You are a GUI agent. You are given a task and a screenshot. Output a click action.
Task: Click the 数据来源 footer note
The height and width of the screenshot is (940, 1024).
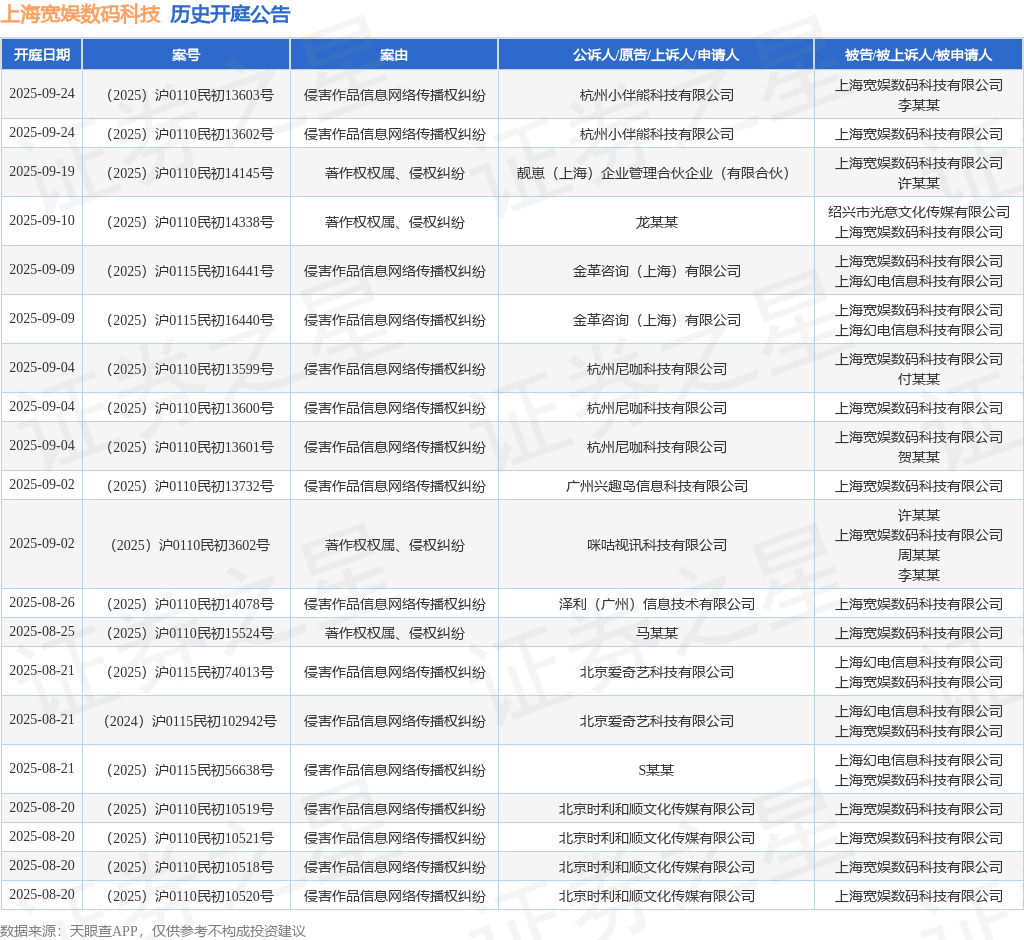click(153, 931)
